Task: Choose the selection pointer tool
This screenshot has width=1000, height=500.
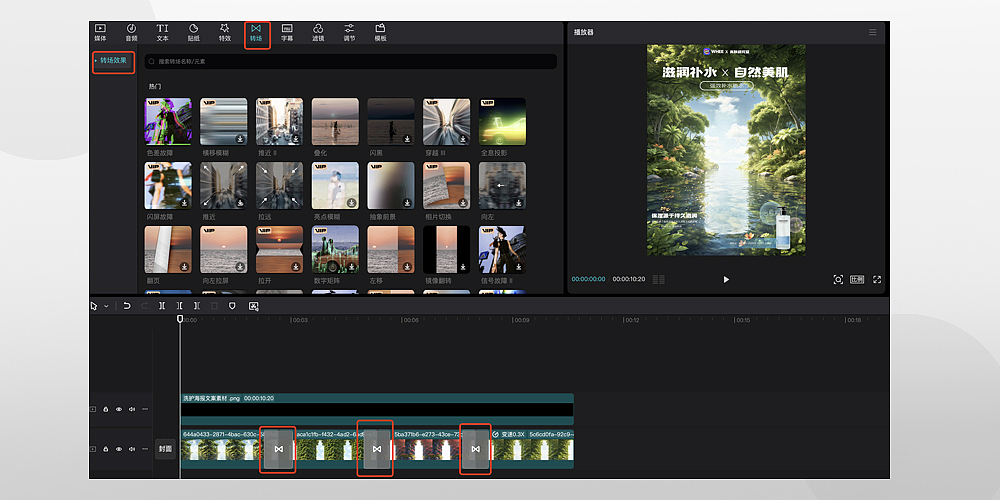Action: [x=94, y=306]
